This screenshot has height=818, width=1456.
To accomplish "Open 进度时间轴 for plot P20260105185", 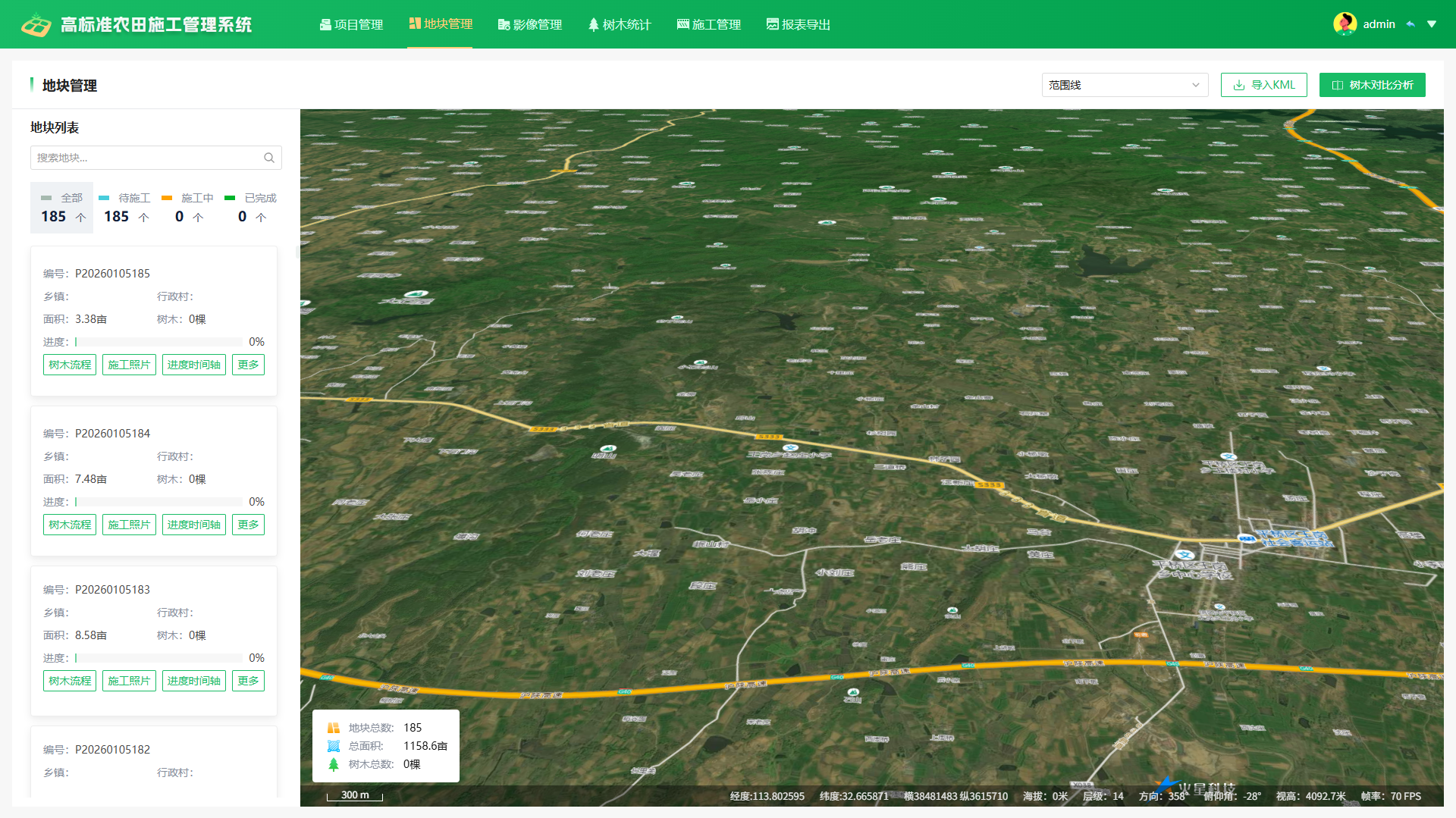I will click(x=194, y=365).
